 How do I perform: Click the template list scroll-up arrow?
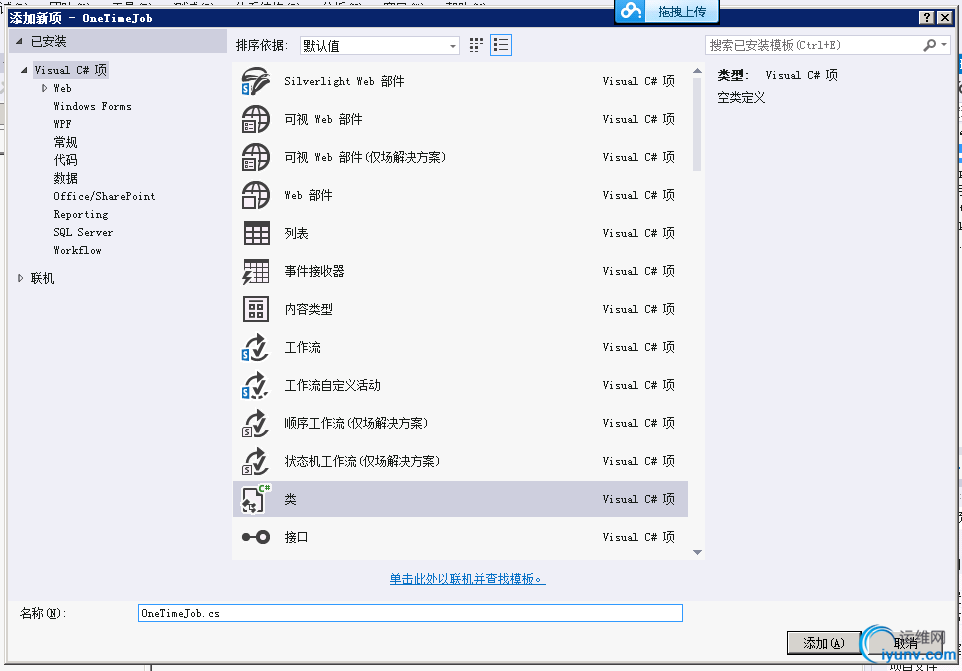pyautogui.click(x=697, y=71)
